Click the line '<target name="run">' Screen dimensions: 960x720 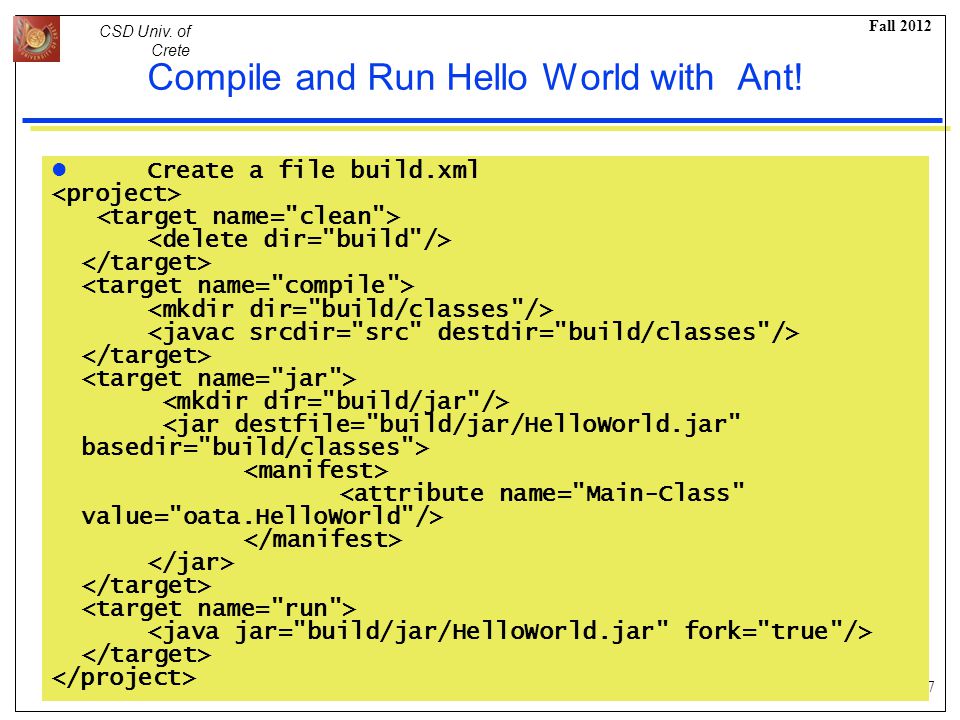(219, 609)
